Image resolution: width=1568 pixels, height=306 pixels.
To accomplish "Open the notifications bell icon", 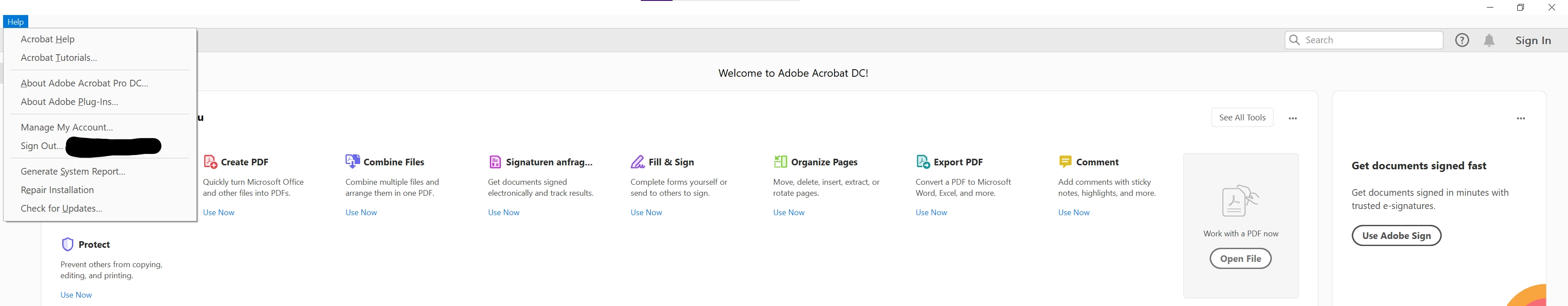I will pyautogui.click(x=1489, y=40).
